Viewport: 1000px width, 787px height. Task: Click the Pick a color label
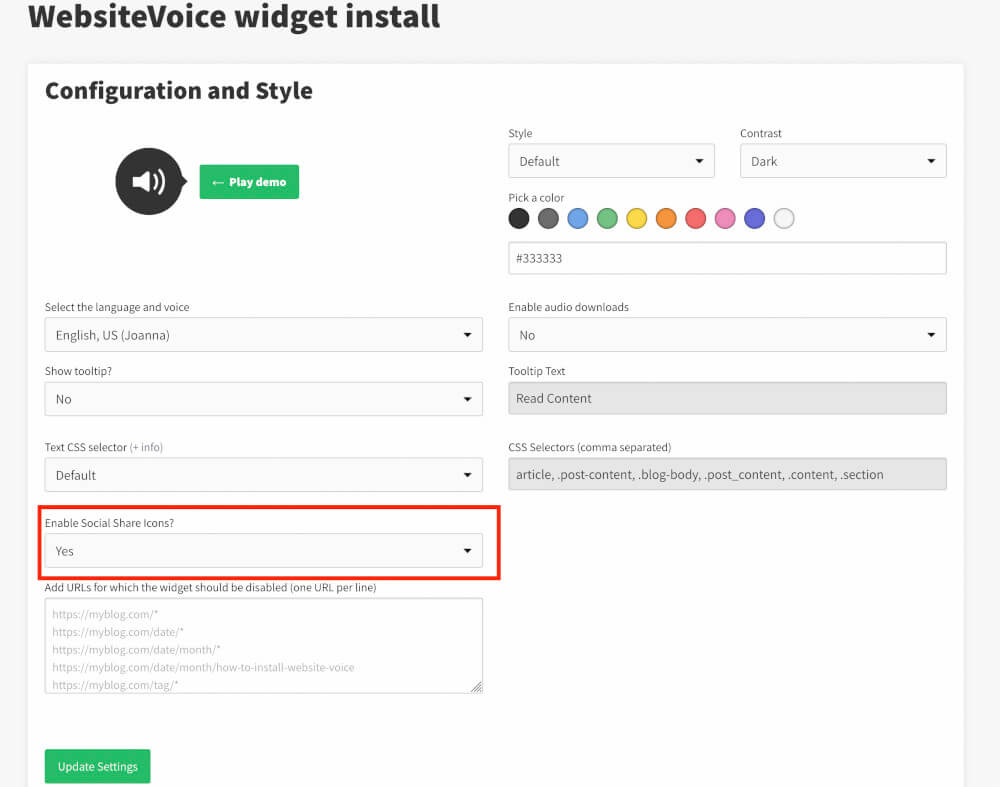(x=536, y=198)
